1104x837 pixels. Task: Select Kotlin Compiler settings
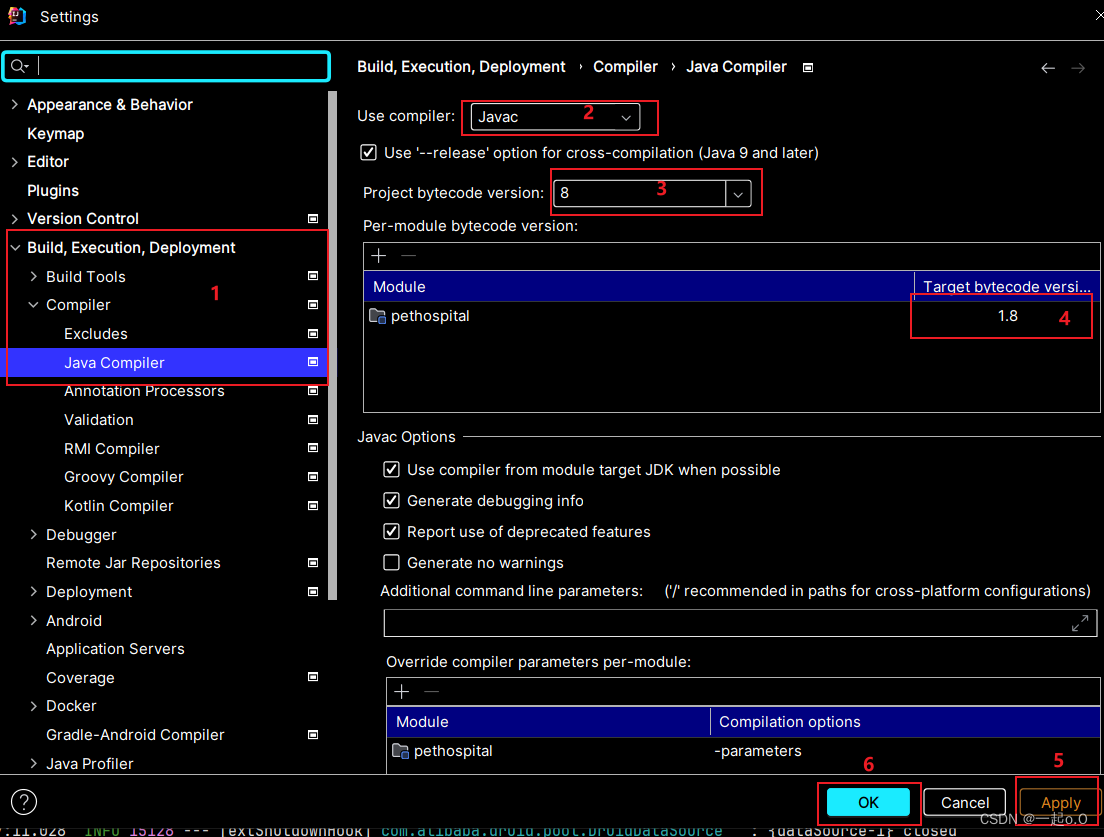118,505
